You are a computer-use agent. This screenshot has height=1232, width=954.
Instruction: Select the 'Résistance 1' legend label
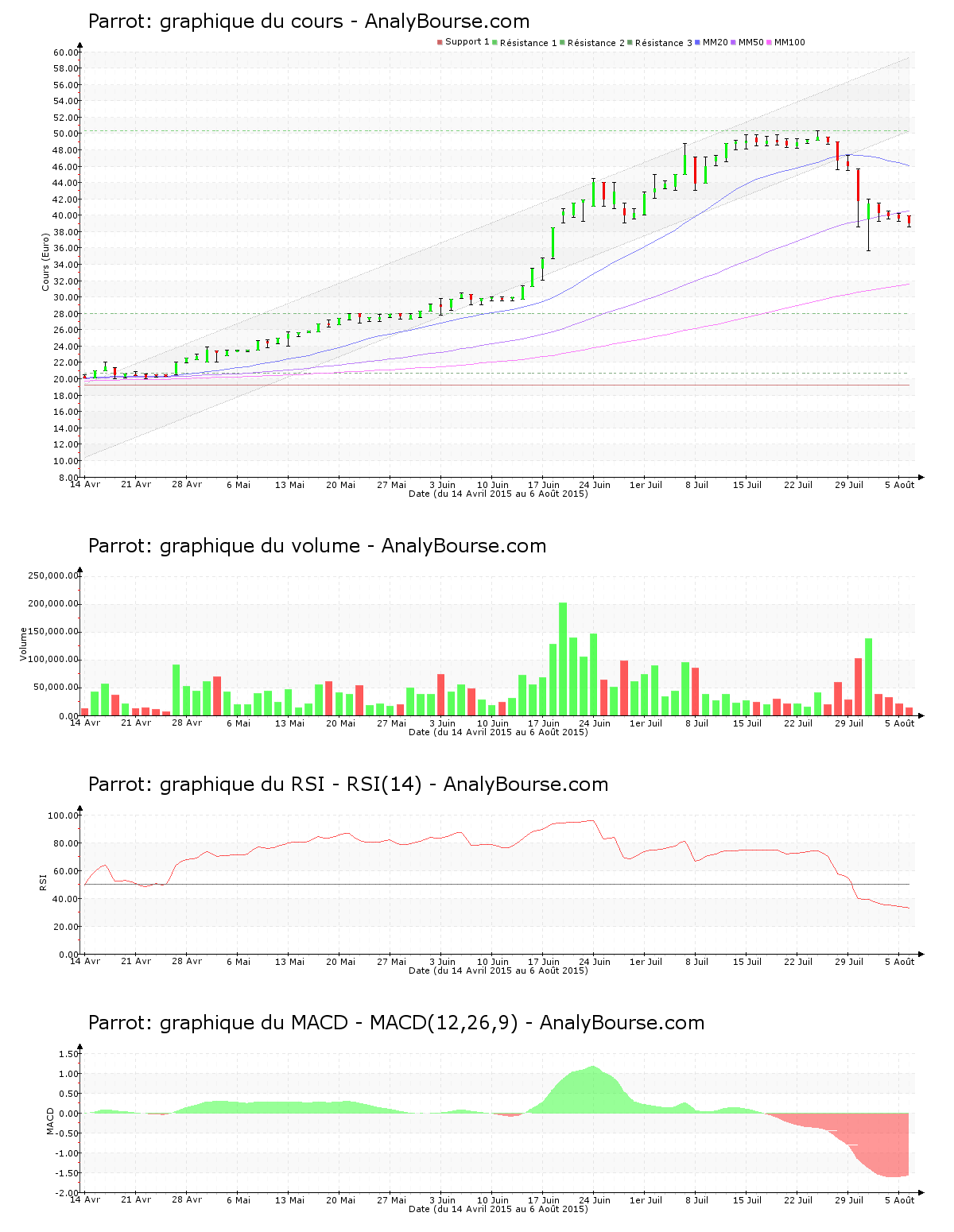pyautogui.click(x=529, y=43)
